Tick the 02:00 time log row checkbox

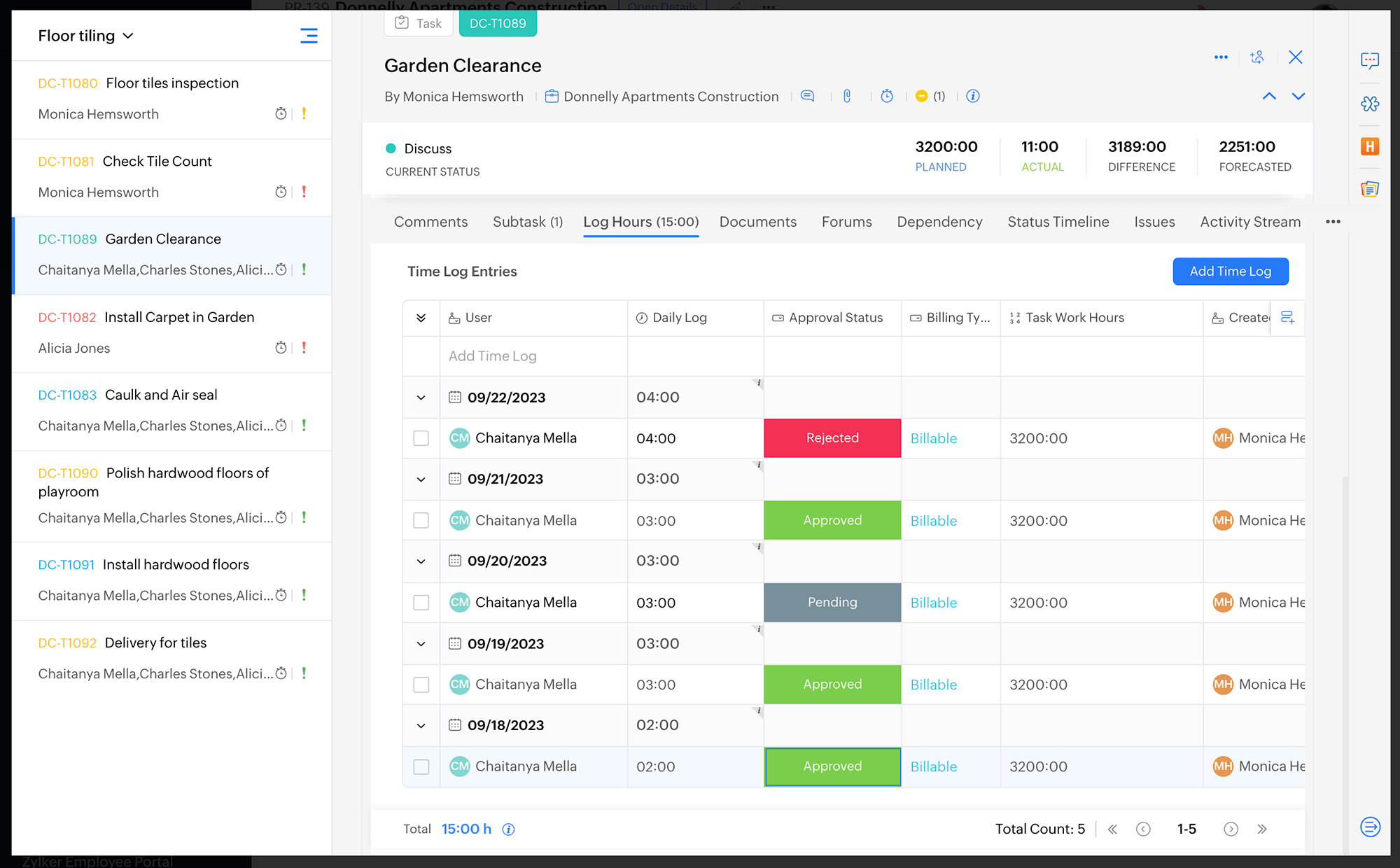click(421, 766)
